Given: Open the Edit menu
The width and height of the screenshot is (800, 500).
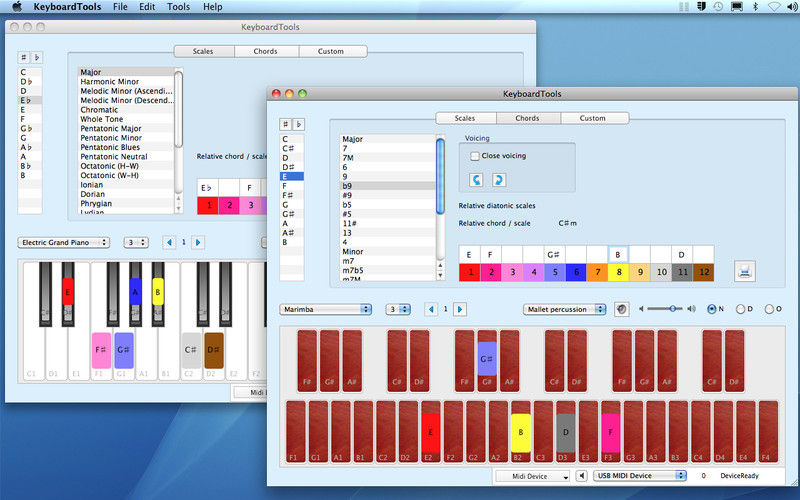Looking at the screenshot, I should click(x=147, y=7).
